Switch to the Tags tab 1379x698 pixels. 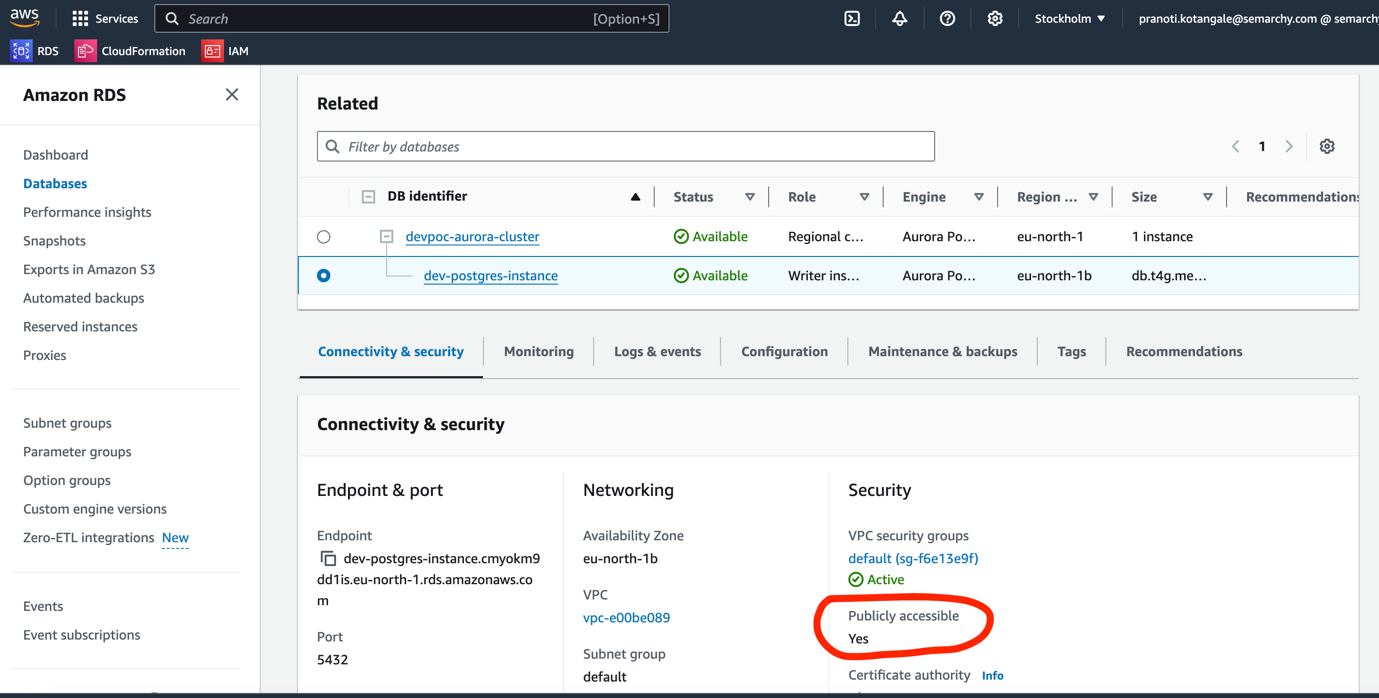1071,351
